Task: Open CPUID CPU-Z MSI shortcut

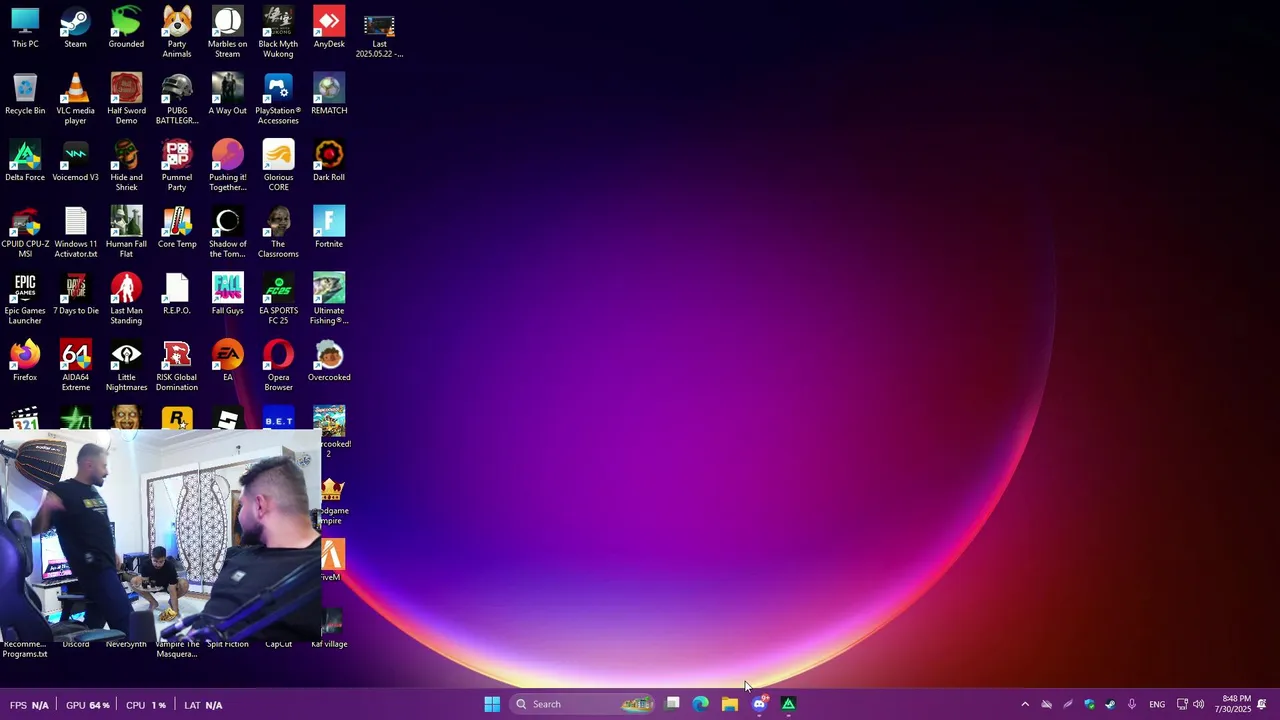Action: click(25, 233)
